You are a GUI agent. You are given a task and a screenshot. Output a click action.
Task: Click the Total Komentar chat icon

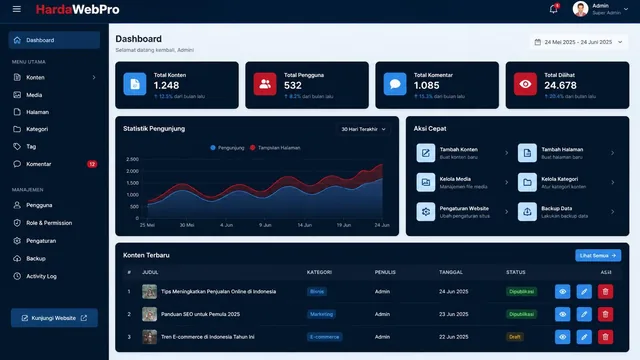click(395, 84)
